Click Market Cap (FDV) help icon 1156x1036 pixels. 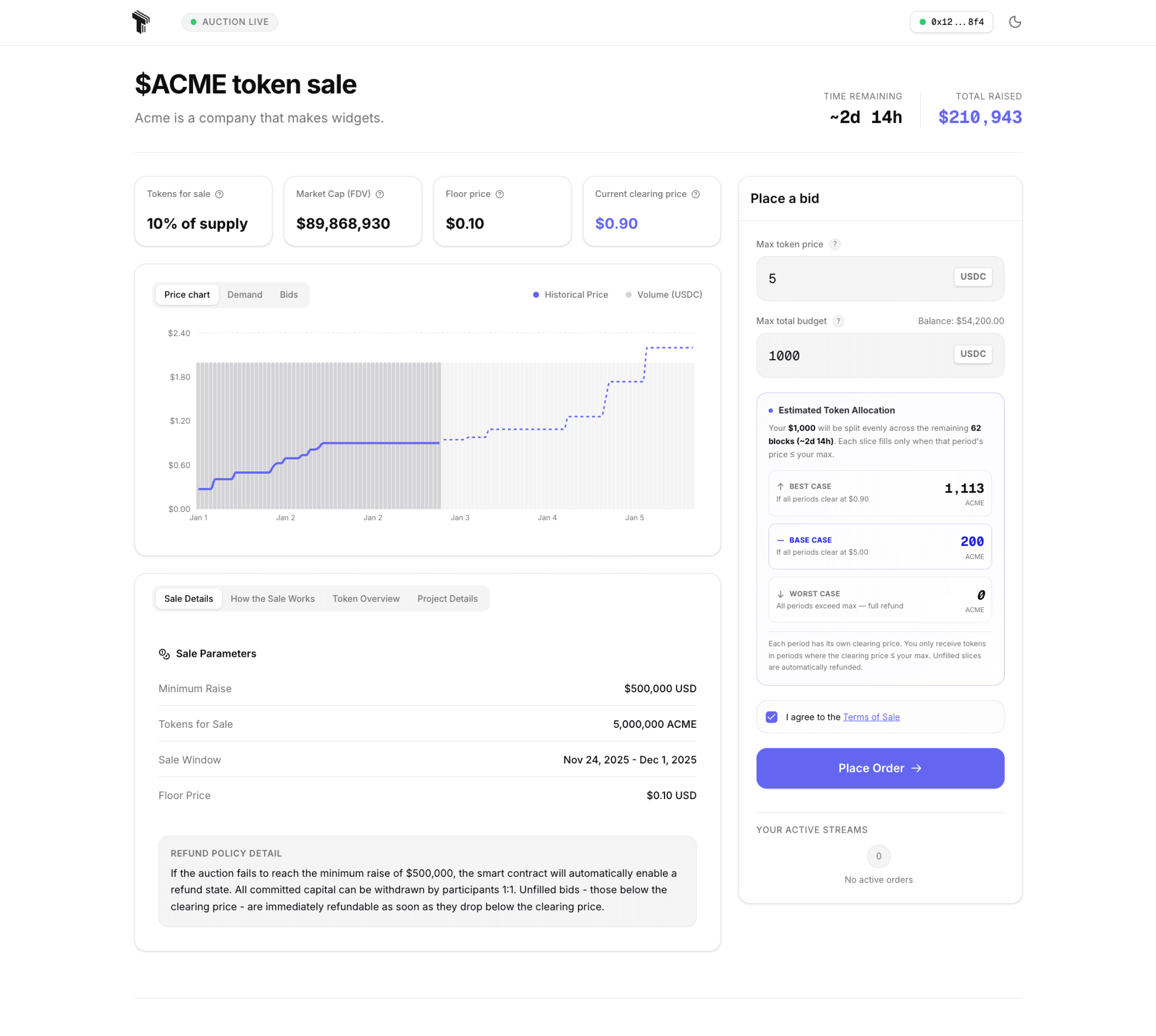point(380,194)
